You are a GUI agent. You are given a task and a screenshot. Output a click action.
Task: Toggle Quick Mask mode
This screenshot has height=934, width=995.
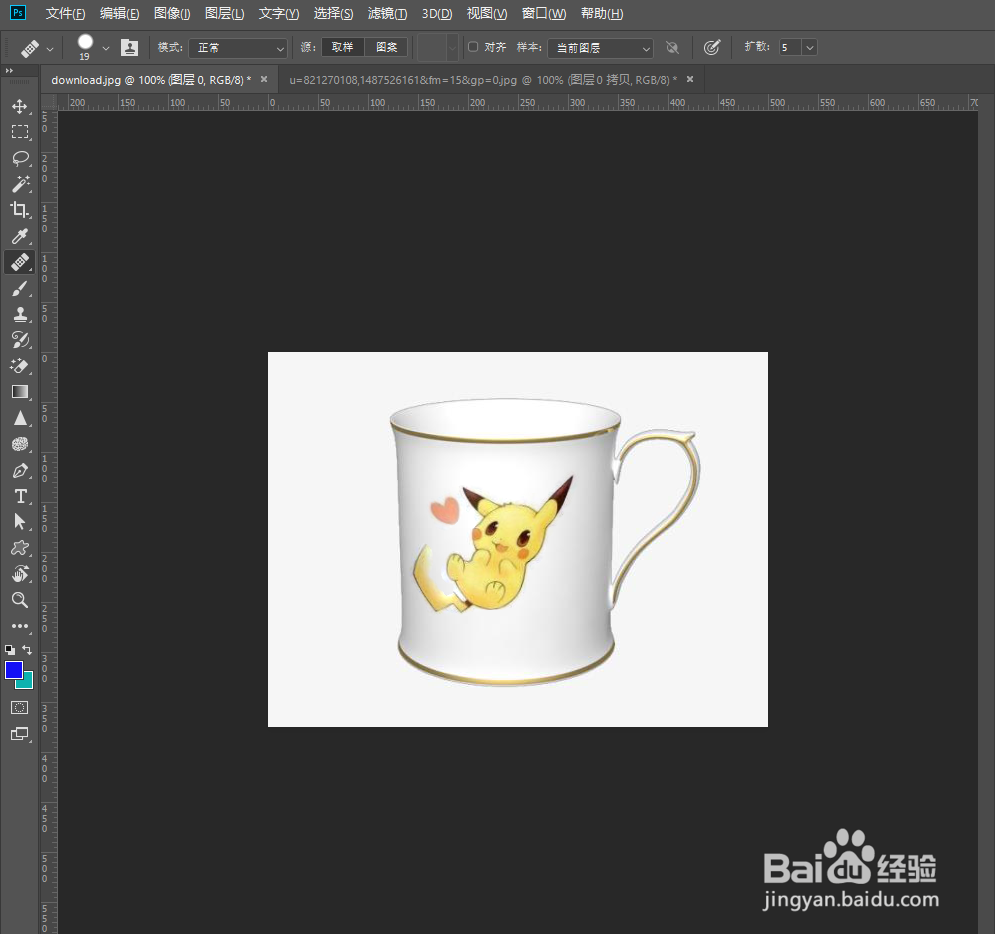[x=20, y=707]
